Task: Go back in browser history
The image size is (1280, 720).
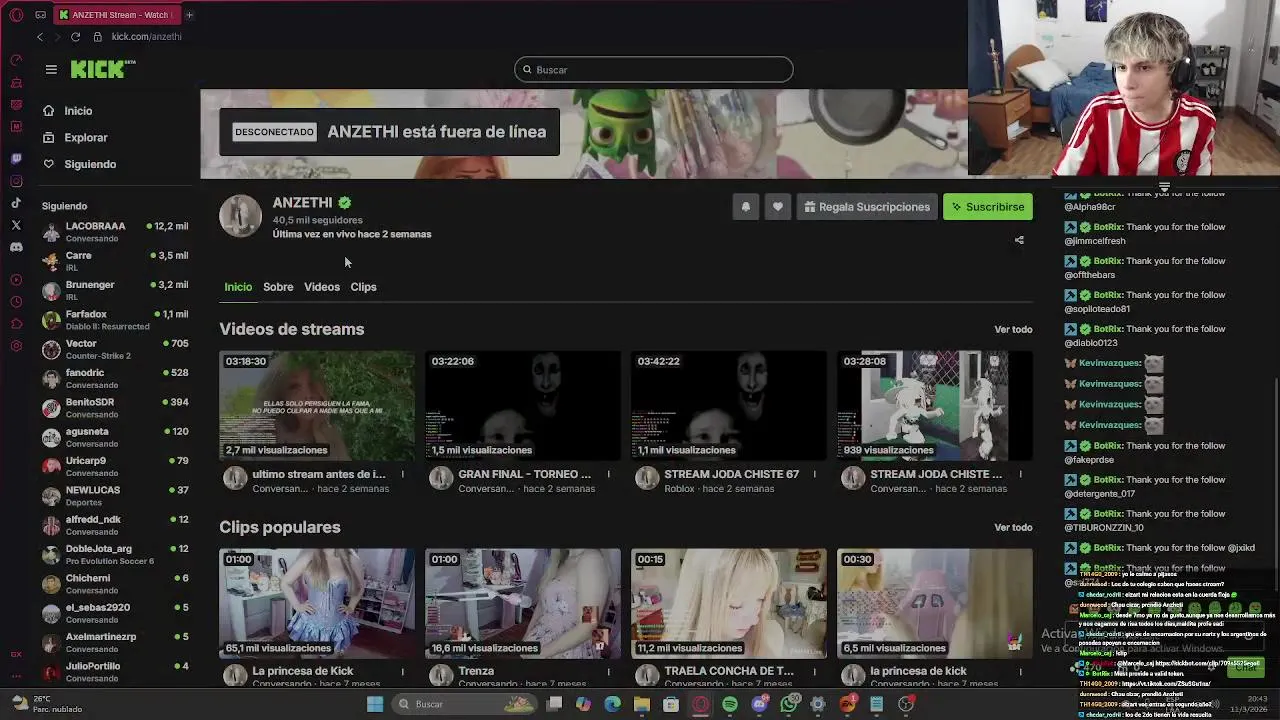Action: pyautogui.click(x=40, y=37)
